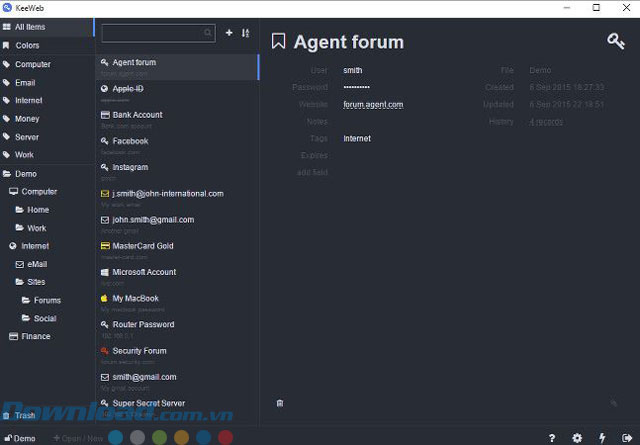This screenshot has width=640, height=445.
Task: Select the smith@gmail.com entry
Action: coord(178,382)
